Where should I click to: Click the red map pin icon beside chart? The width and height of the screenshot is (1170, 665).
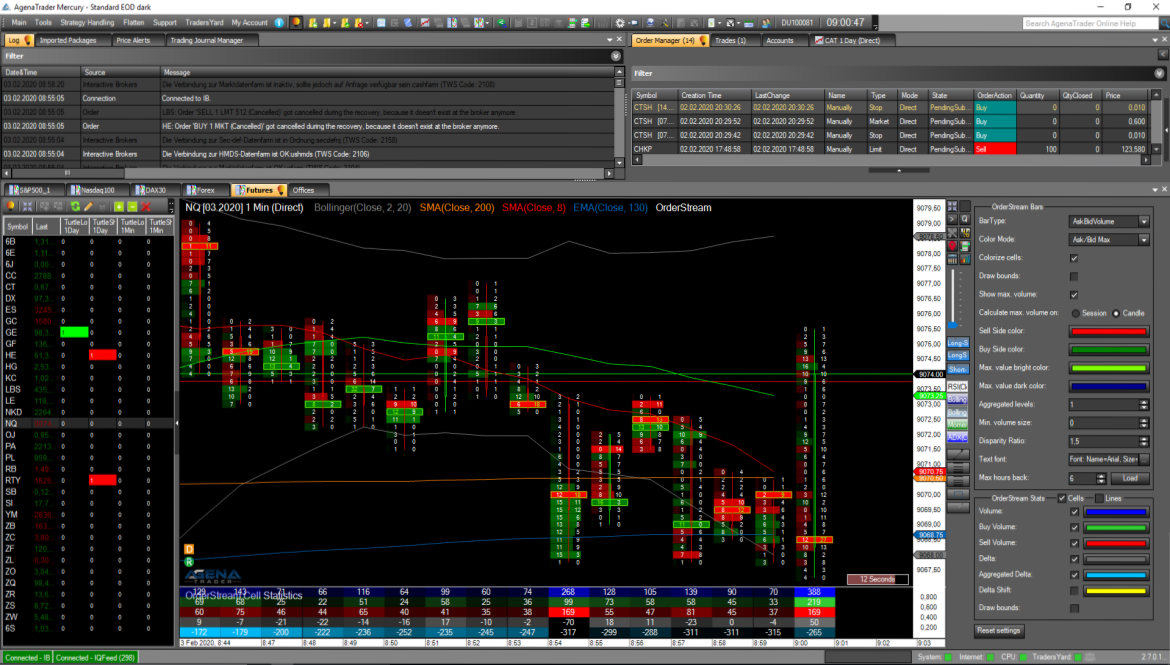coord(952,246)
